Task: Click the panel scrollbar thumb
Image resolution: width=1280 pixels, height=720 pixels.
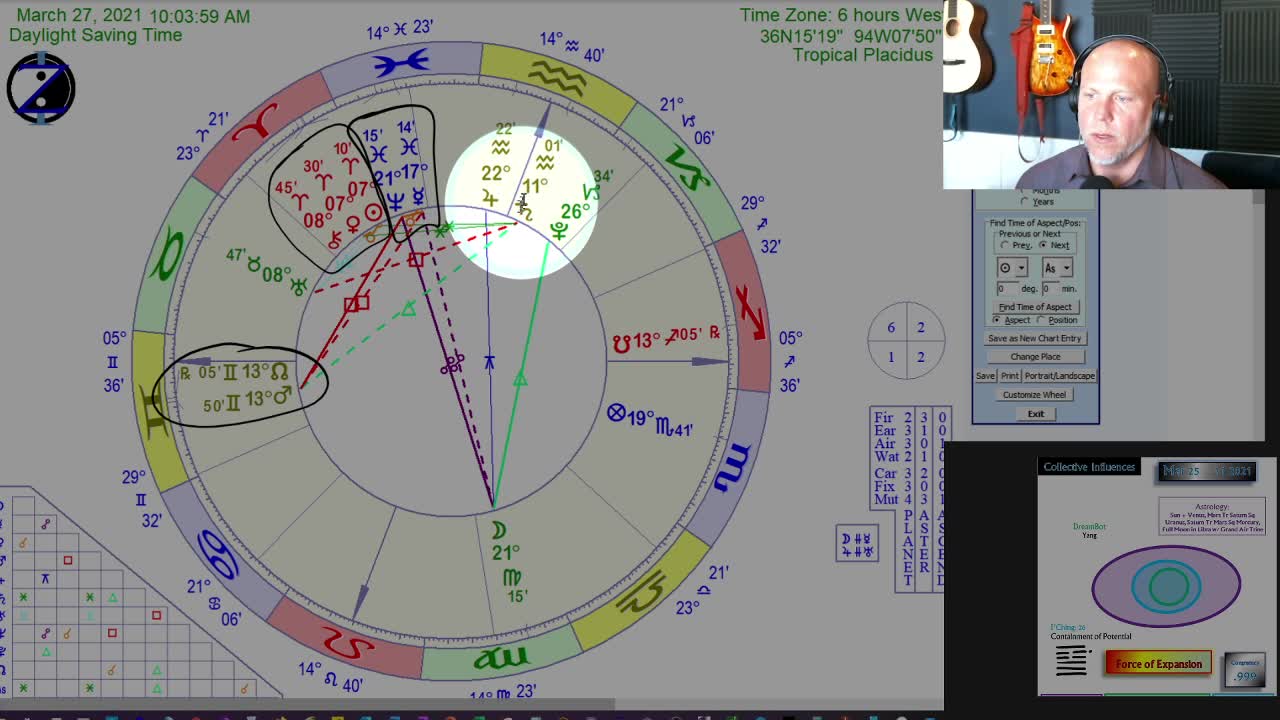Action: pos(1259,197)
